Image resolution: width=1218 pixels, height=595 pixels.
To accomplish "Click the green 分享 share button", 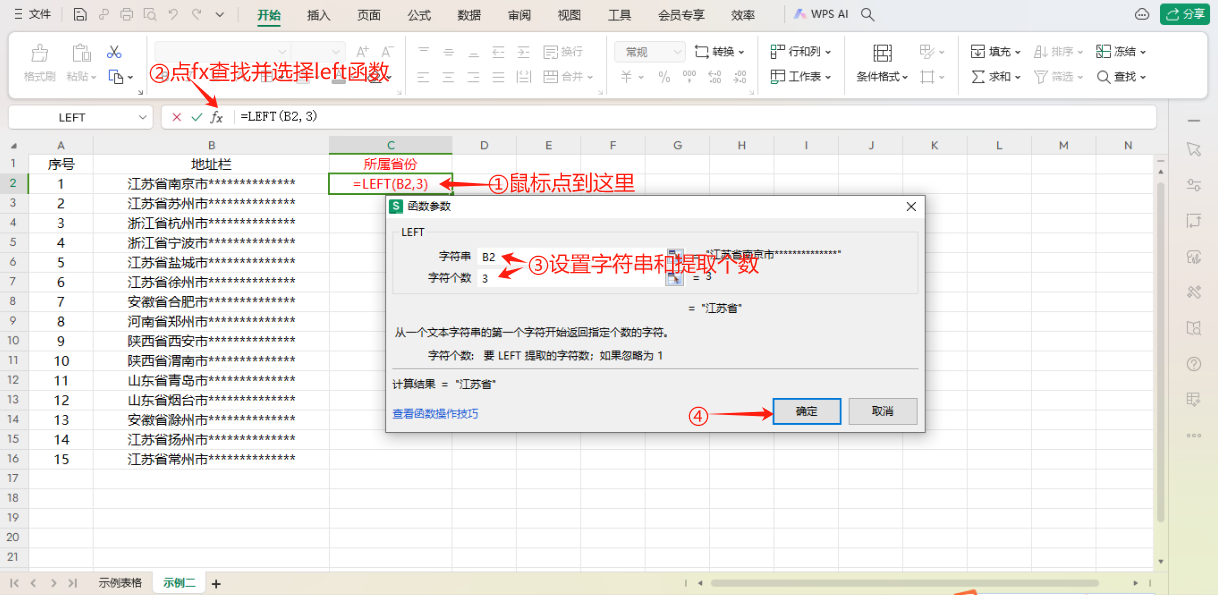I will point(1186,14).
